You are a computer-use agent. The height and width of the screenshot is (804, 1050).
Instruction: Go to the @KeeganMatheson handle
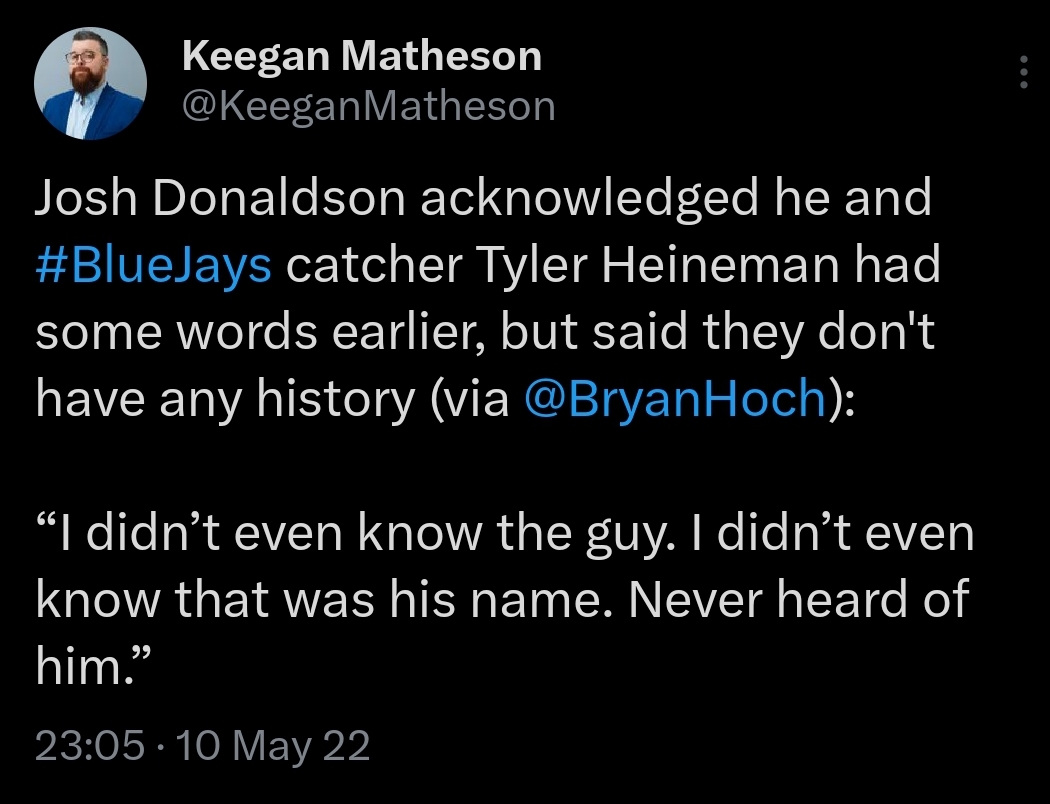click(x=368, y=107)
